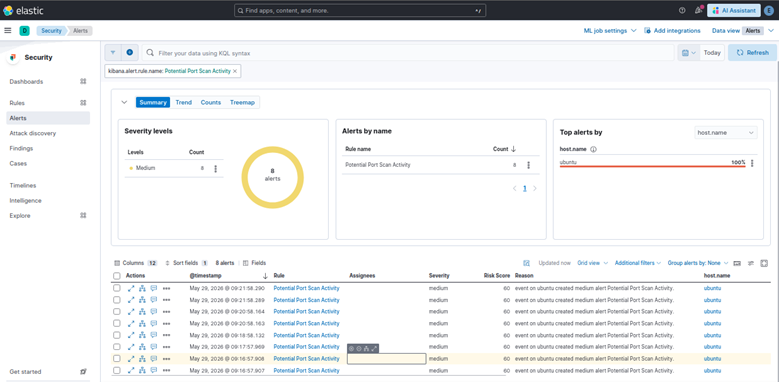Open Rules submenu panel icon
Screen dimensions: 779x382
pyautogui.click(x=83, y=103)
